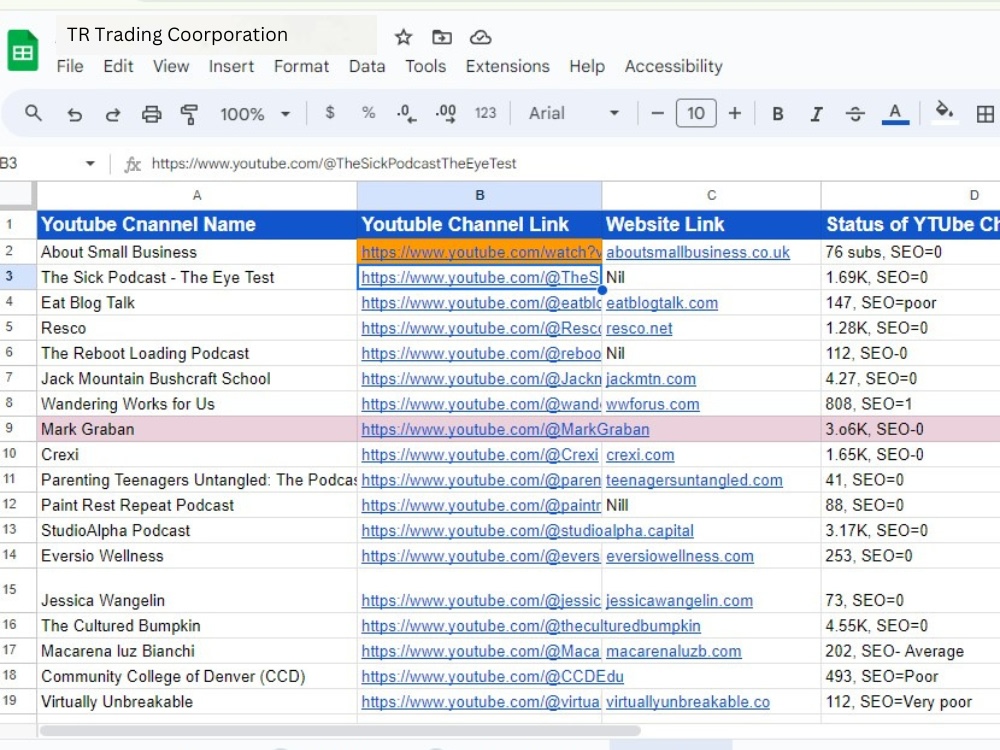Open the Help menu
1000x750 pixels.
(587, 66)
